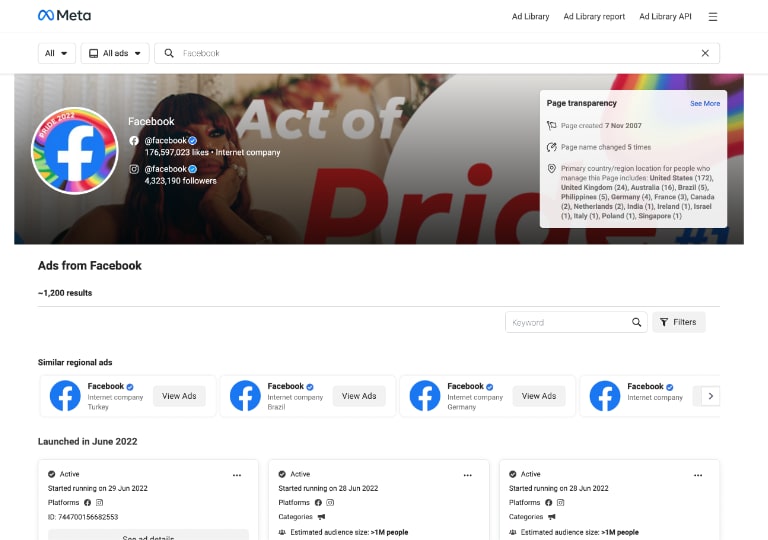768x540 pixels.
Task: Click 176,597,023 likes text
Action: [176, 152]
